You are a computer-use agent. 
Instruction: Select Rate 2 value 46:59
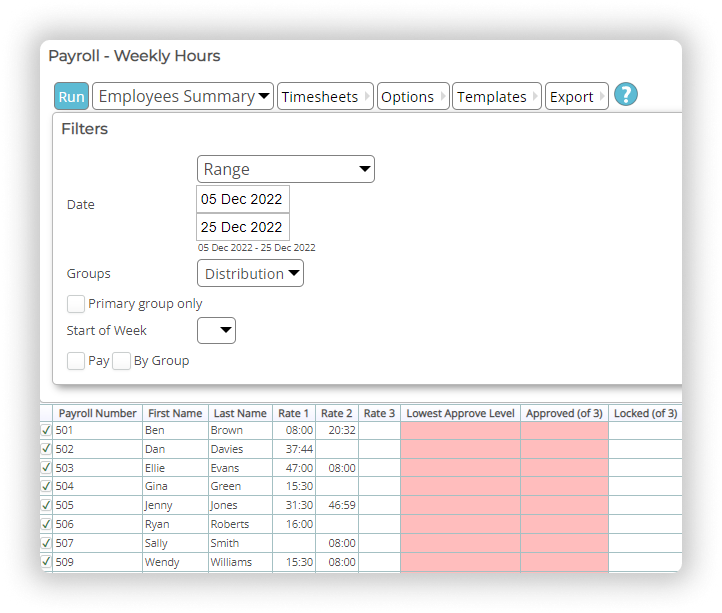pos(337,505)
